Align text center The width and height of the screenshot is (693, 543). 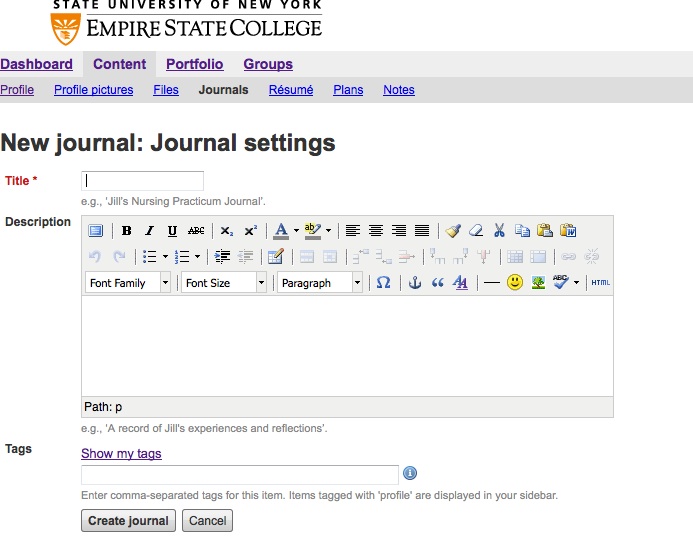coord(376,231)
